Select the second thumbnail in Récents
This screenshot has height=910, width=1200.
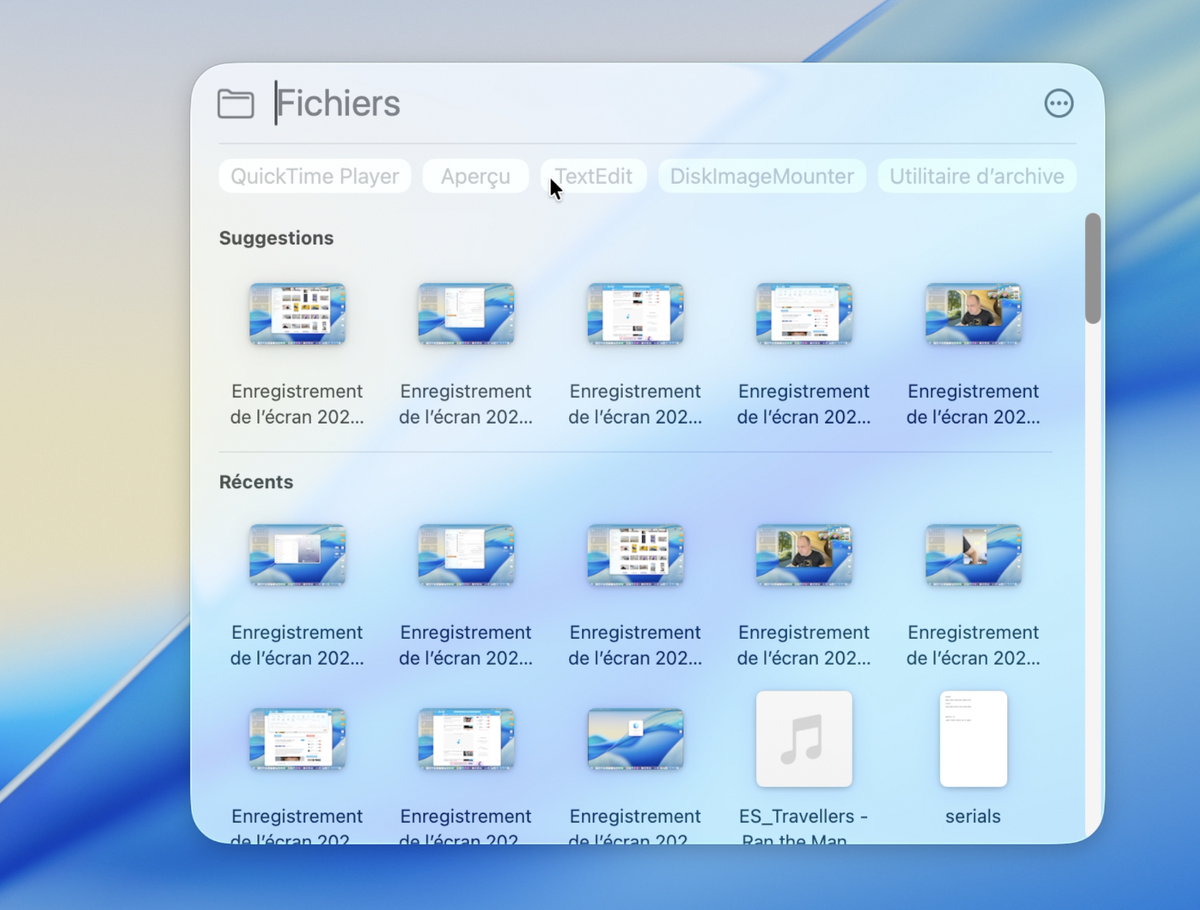[x=466, y=556]
